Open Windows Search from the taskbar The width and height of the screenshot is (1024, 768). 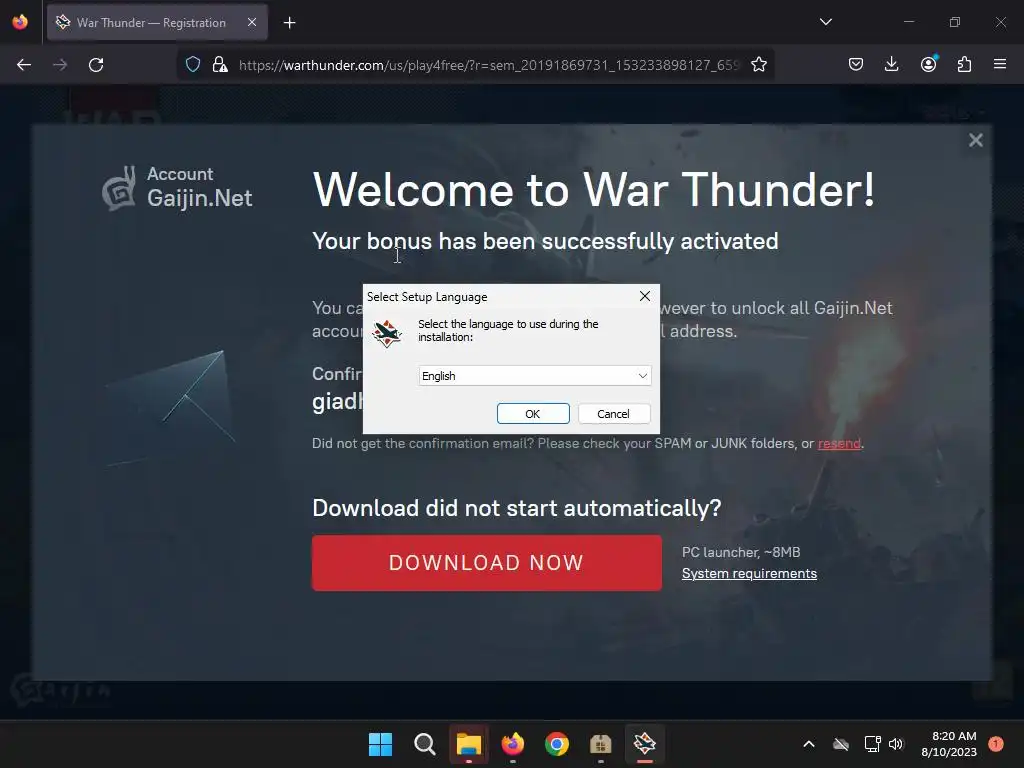424,744
